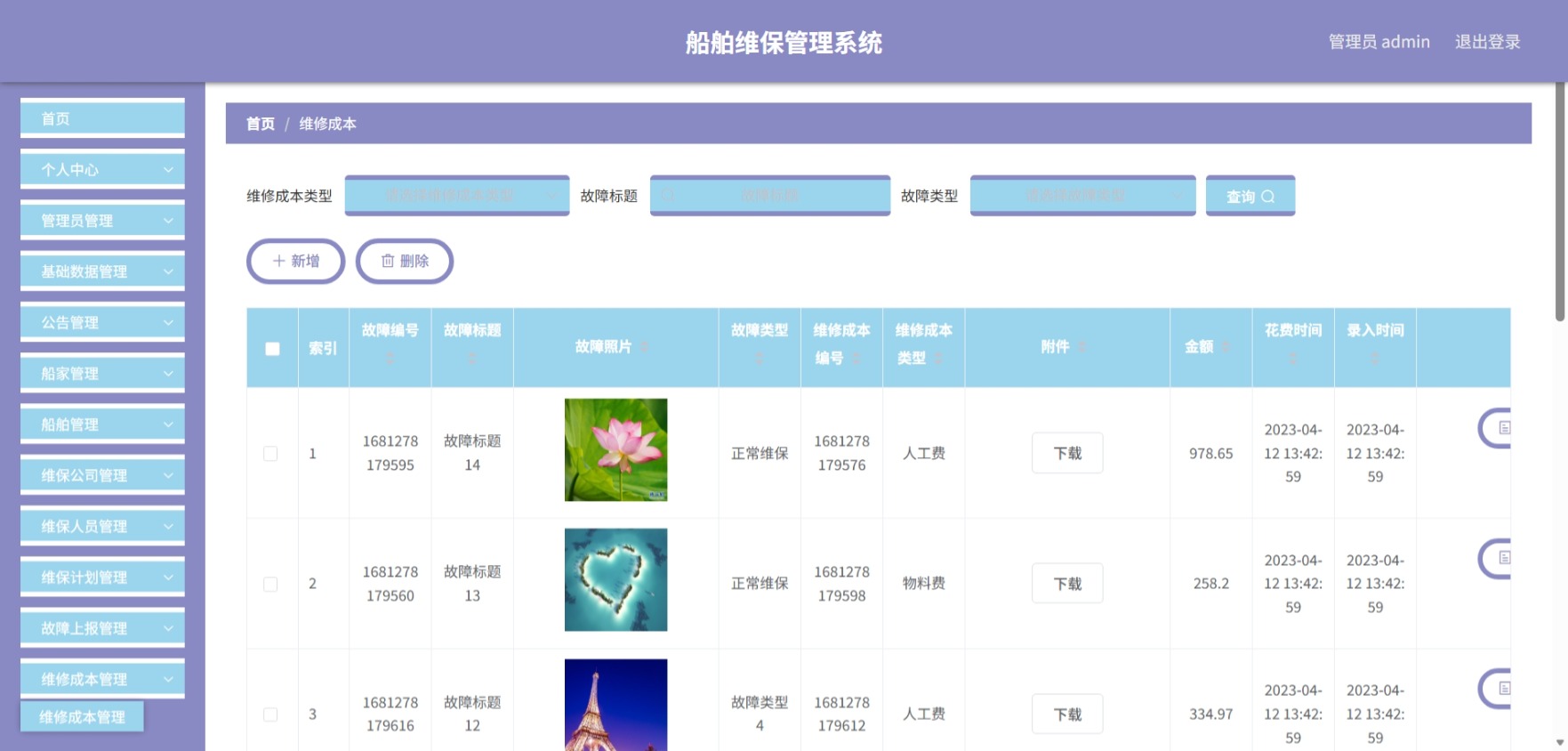This screenshot has height=751, width=1568.
Task: Open the heart-shaped island fault photo
Action: point(615,580)
